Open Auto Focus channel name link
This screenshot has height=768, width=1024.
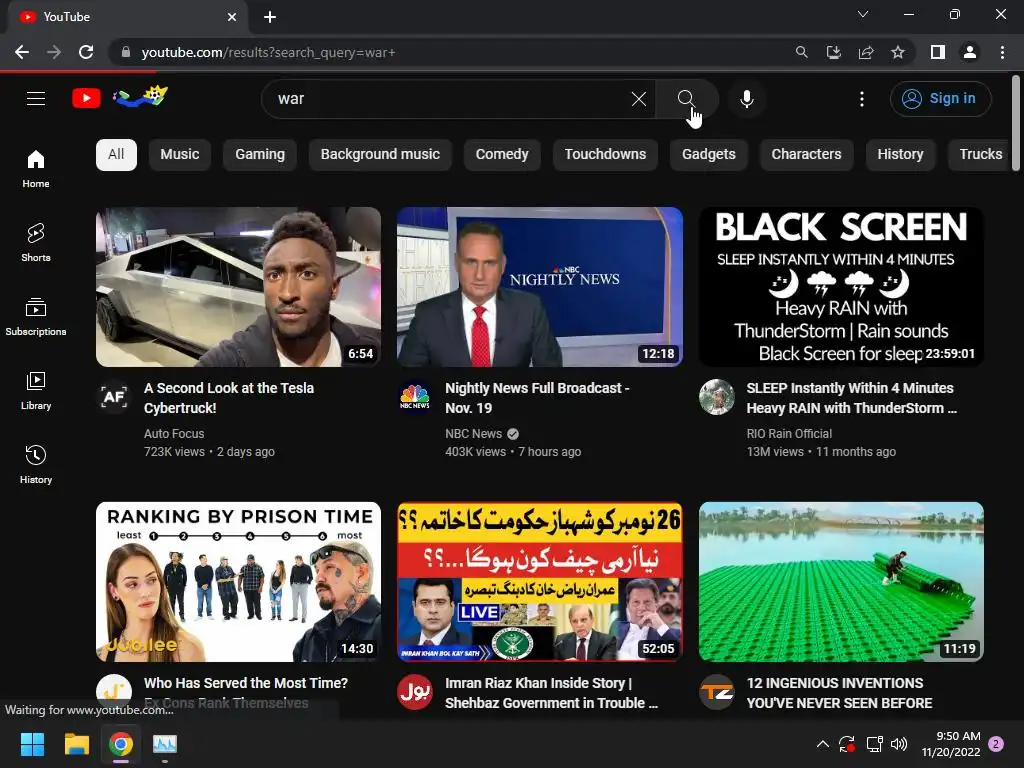tap(174, 434)
